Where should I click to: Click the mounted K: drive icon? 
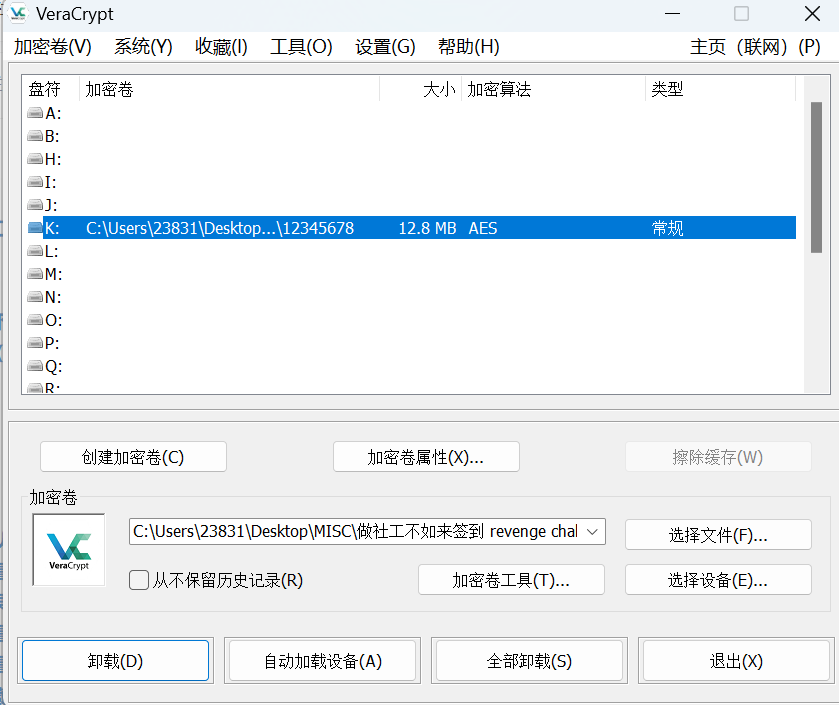click(x=35, y=228)
